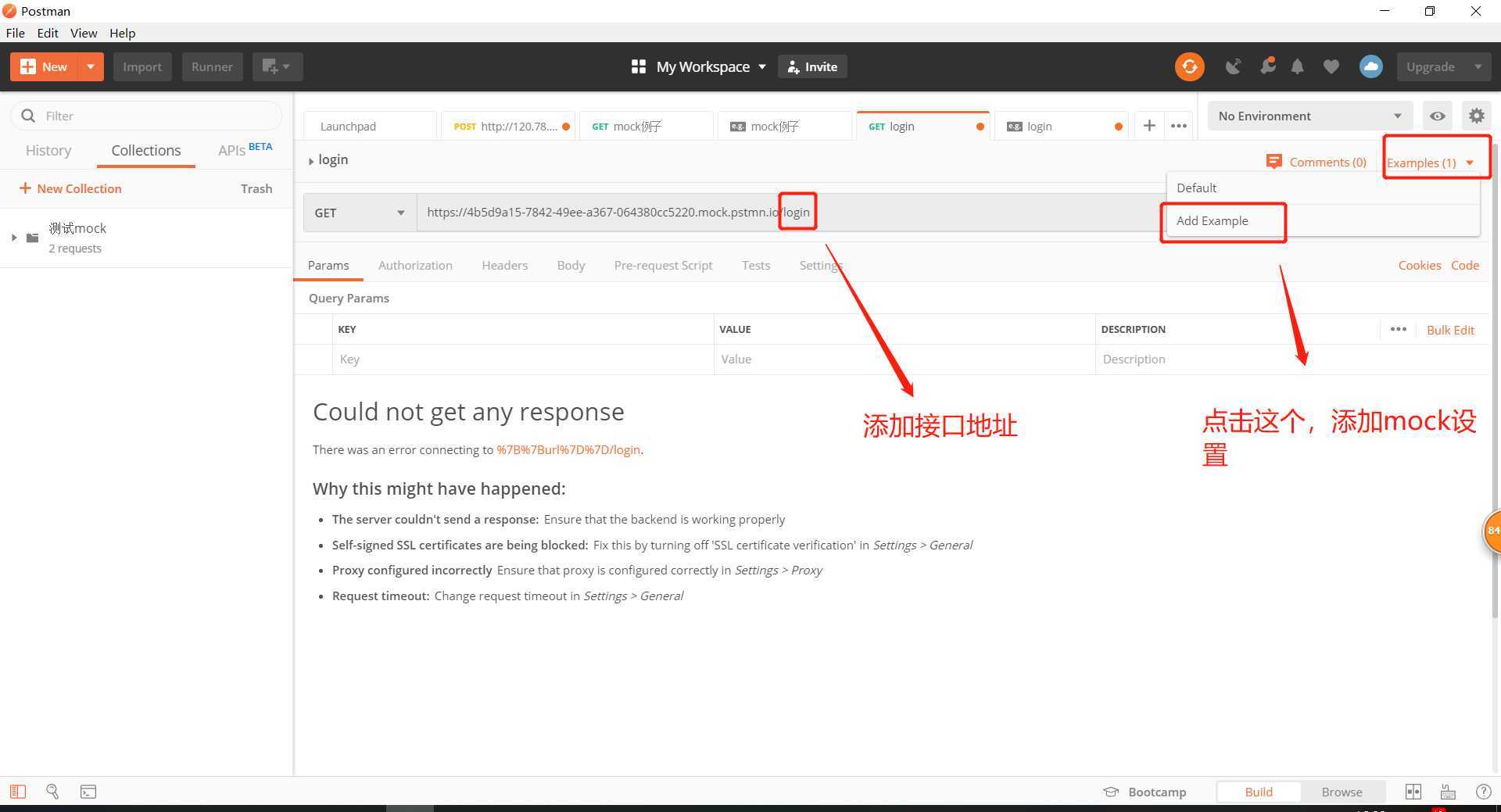1501x812 pixels.
Task: Open manage environments gear icon
Action: (1476, 116)
